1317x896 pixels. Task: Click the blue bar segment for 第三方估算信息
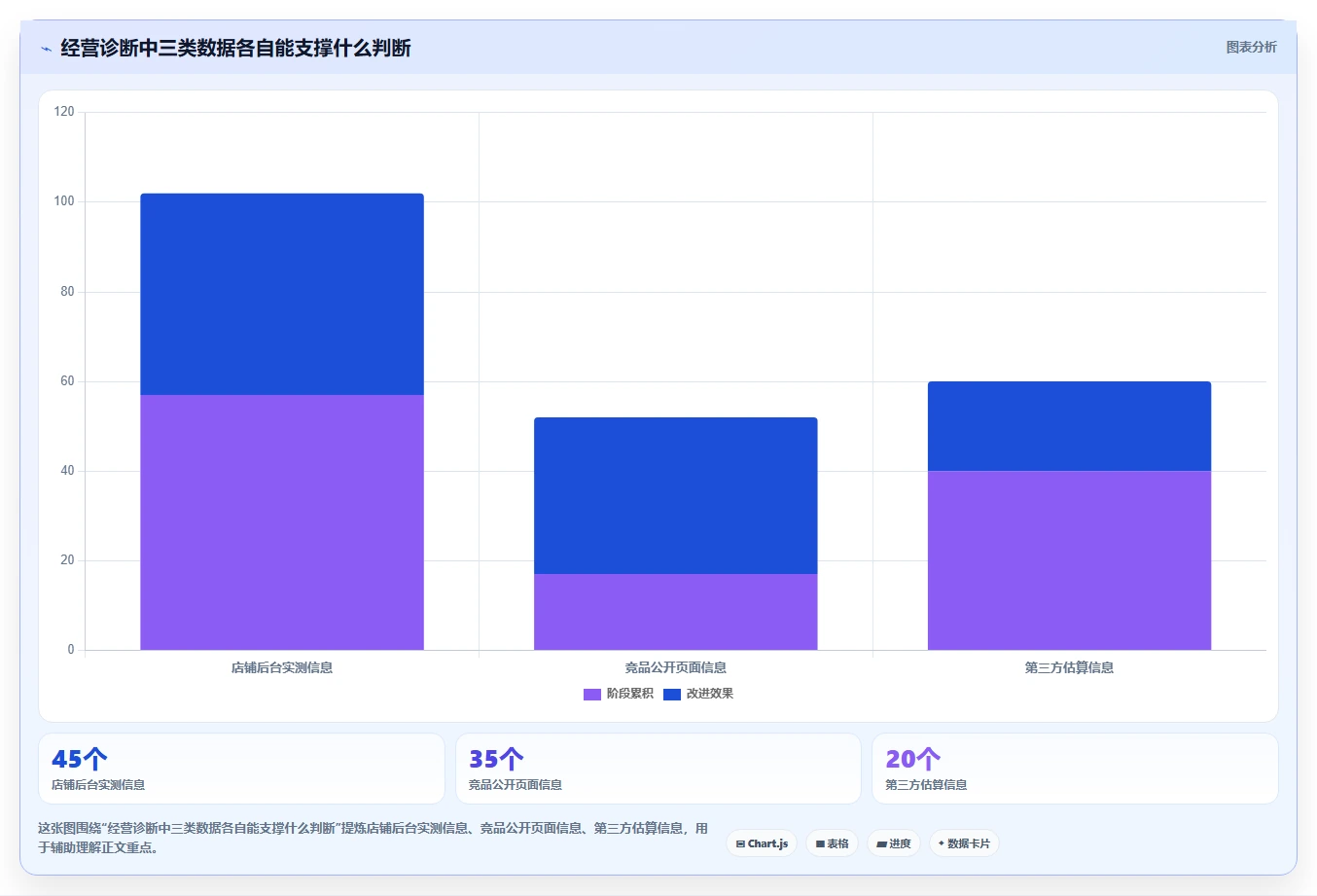[1069, 426]
